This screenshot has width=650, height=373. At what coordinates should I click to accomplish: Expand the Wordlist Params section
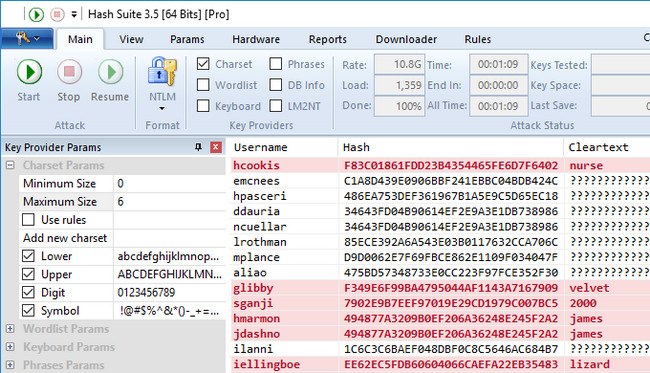(10, 329)
